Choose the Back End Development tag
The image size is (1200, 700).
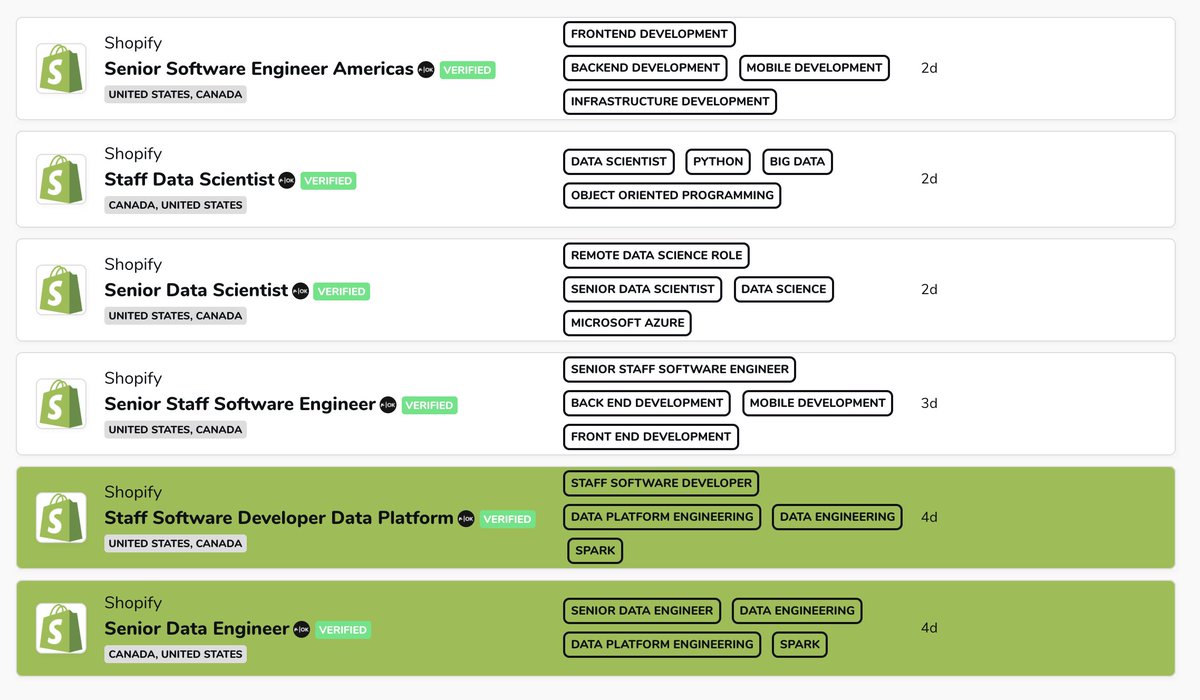647,403
